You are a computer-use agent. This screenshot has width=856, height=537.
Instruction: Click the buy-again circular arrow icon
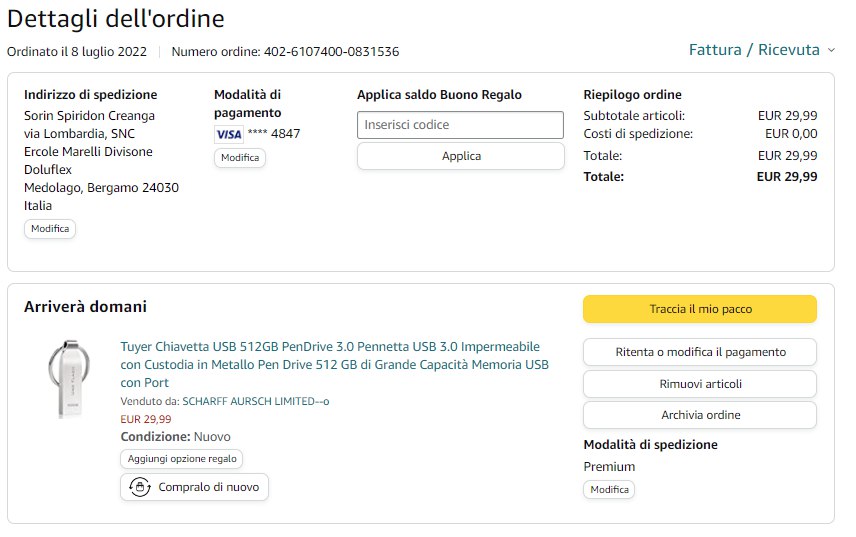[x=140, y=487]
